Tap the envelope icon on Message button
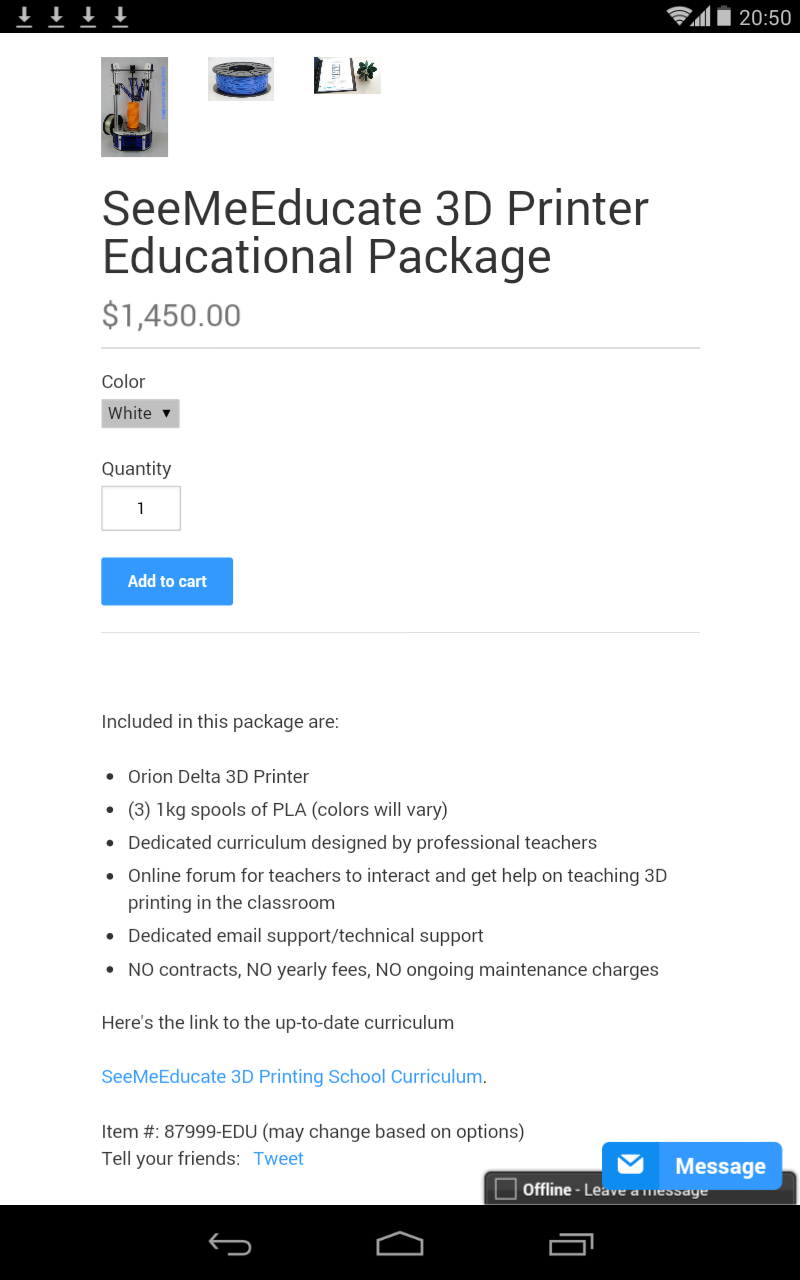Viewport: 800px width, 1280px height. click(631, 1165)
